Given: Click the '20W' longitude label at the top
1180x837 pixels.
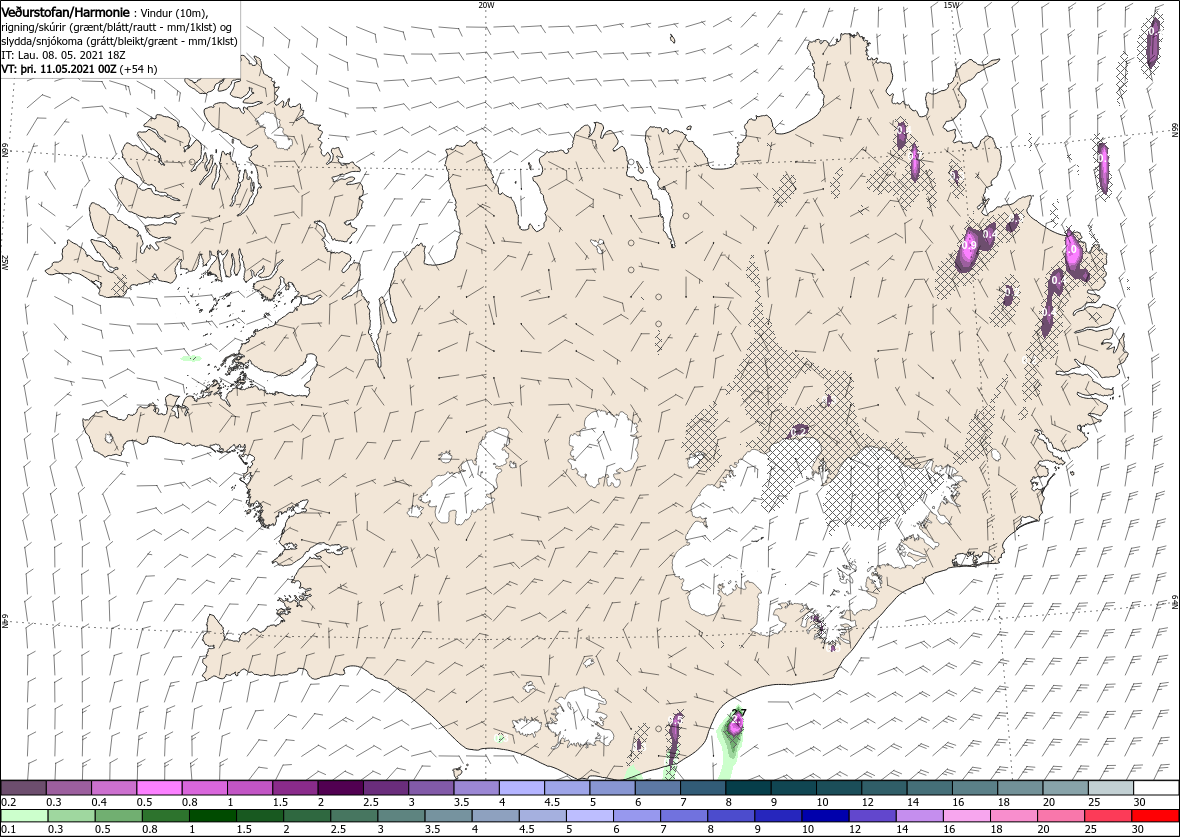Looking at the screenshot, I should tap(486, 5).
